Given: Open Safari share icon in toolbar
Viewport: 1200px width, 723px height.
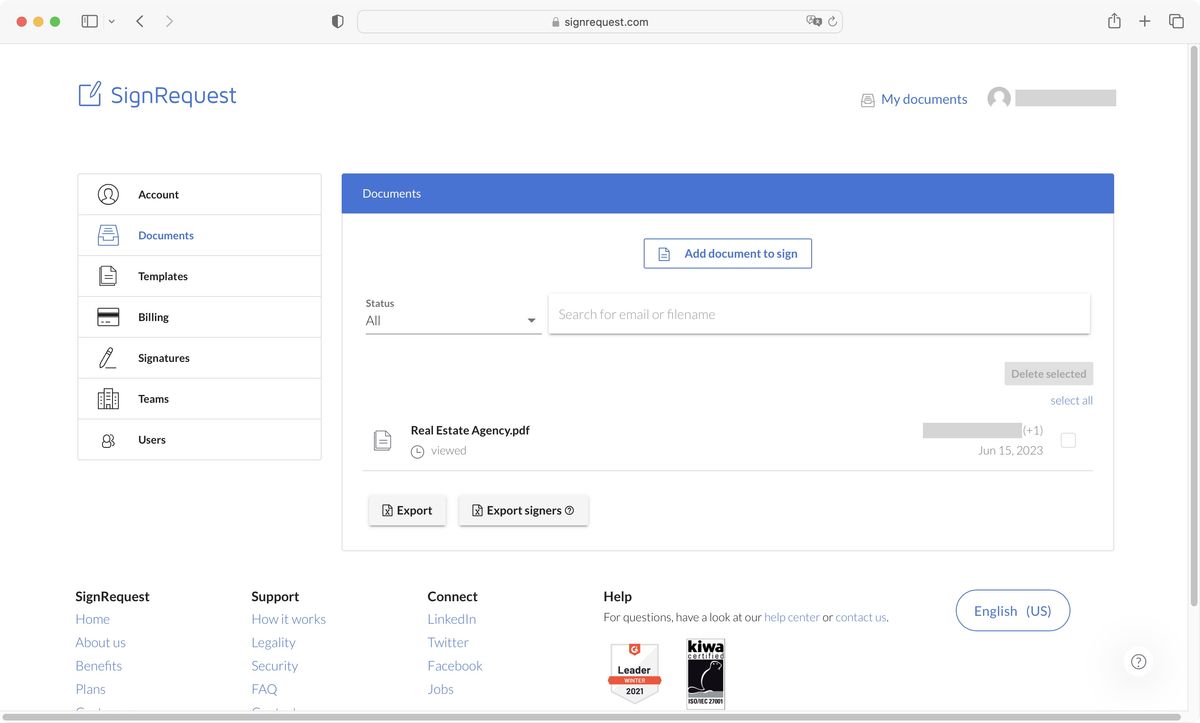Looking at the screenshot, I should point(1114,21).
